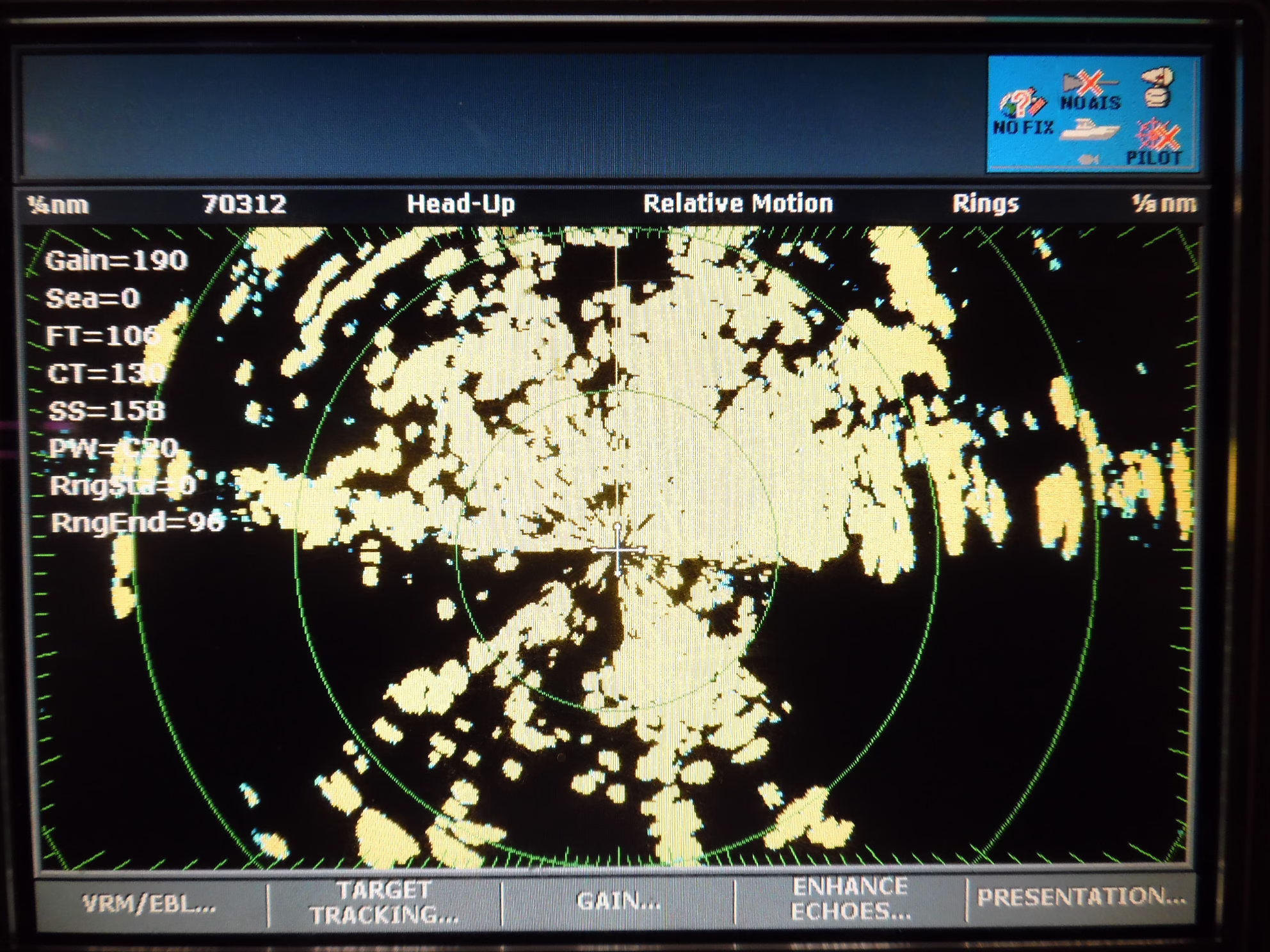
Task: Tap the rope knot icon in status panel
Action: click(1157, 87)
